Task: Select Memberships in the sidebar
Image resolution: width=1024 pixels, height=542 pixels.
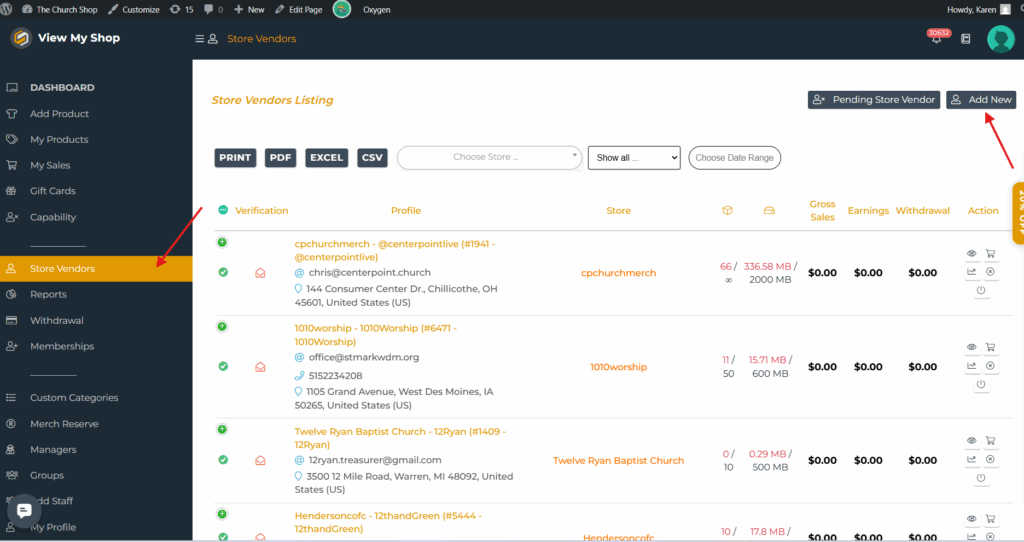Action: (x=62, y=346)
